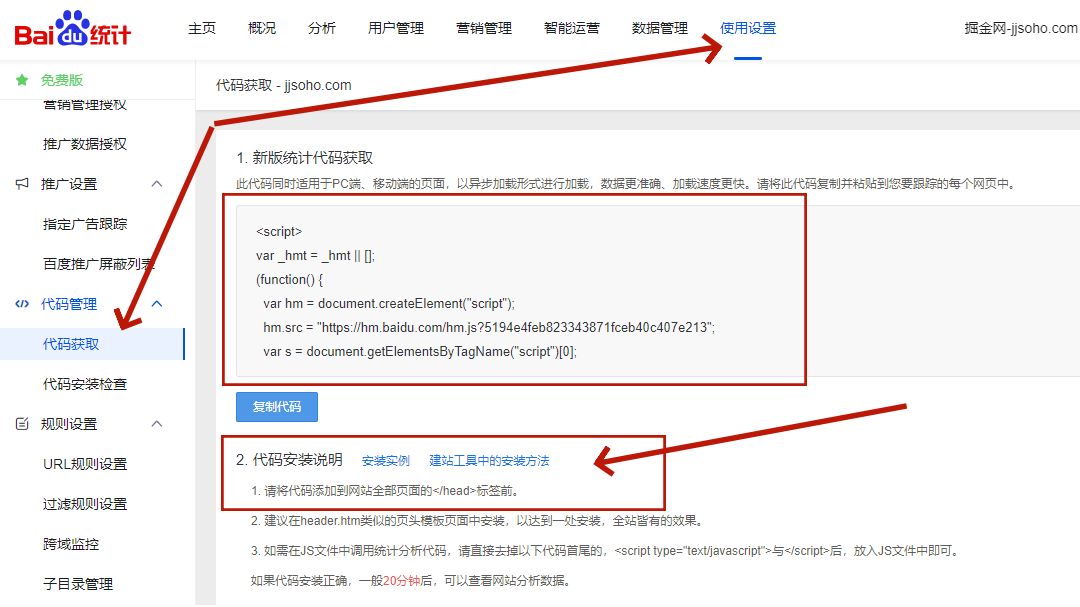1080x607 pixels.
Task: Go to 用户管理 tab
Action: [x=396, y=28]
